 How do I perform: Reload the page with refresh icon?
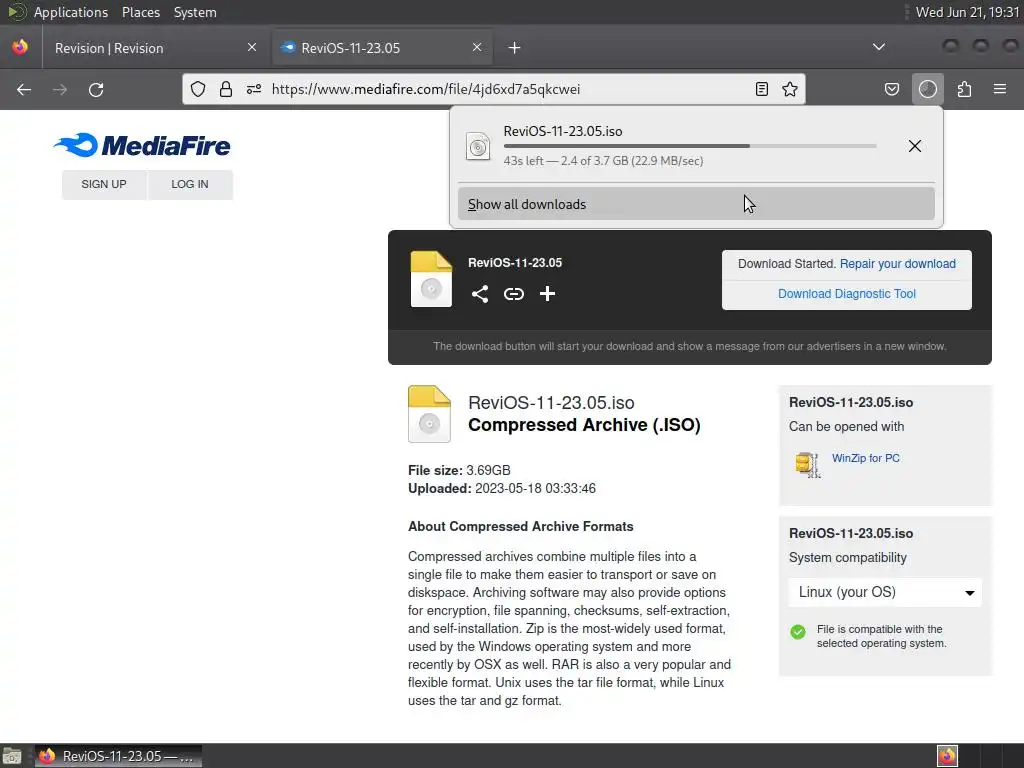[x=96, y=89]
